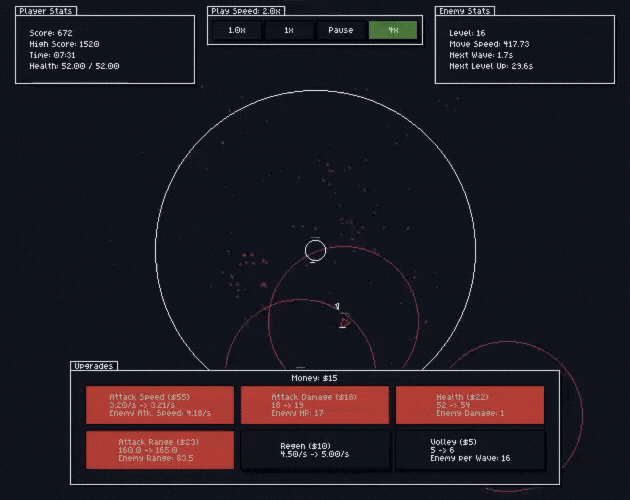
Task: Click the red triangle enemy
Action: [x=345, y=322]
